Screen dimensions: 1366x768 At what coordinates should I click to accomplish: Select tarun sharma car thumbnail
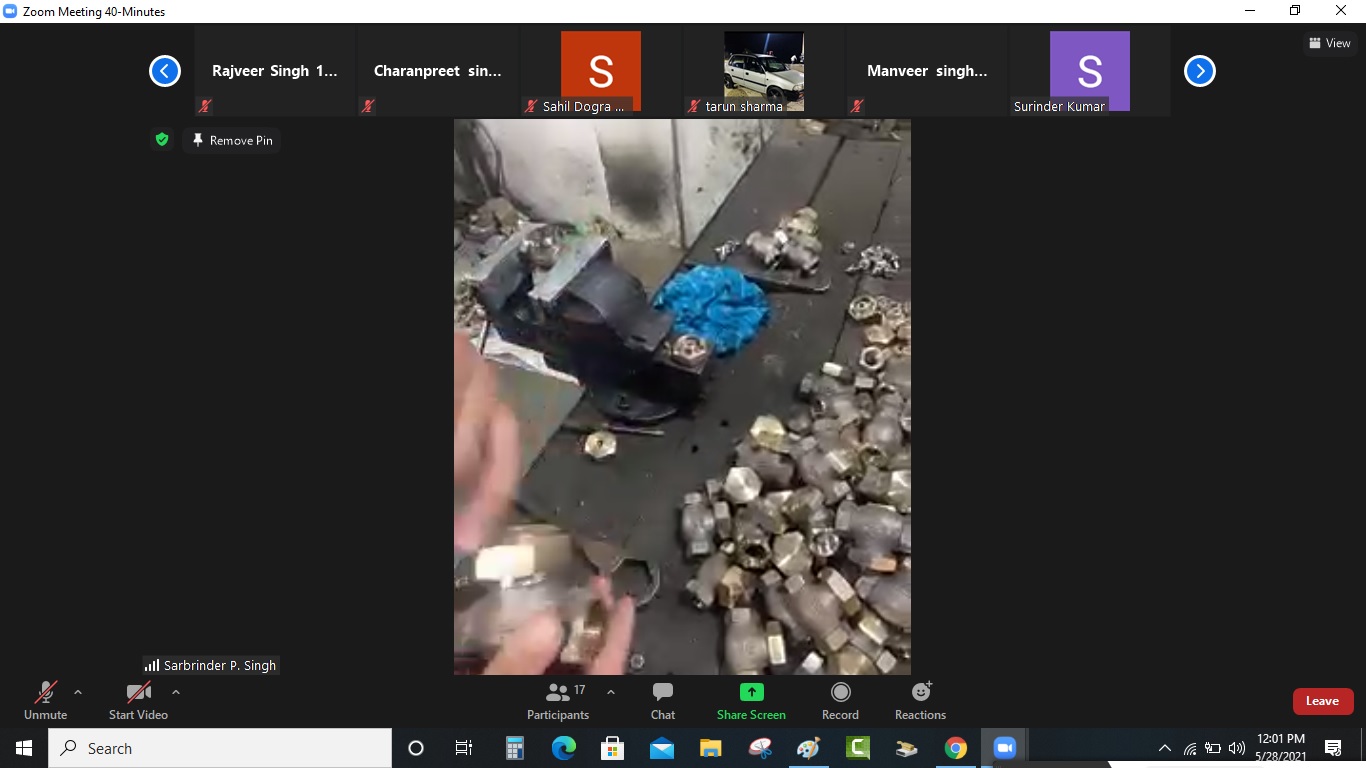coord(764,71)
